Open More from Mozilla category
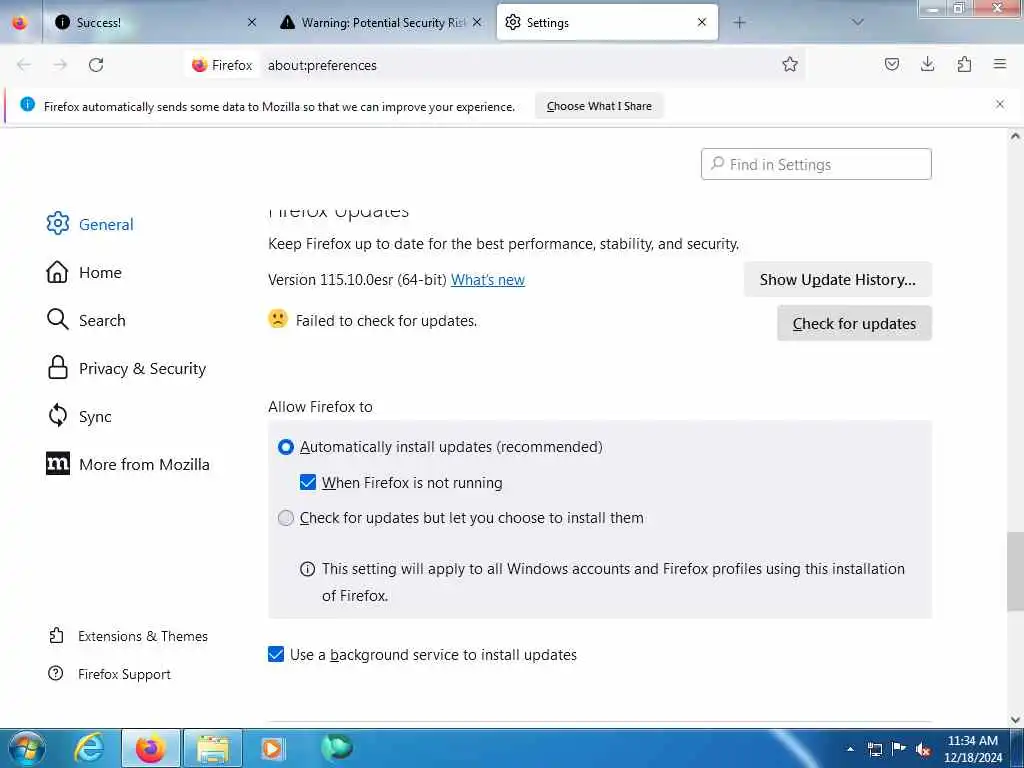The image size is (1024, 768). tap(128, 464)
